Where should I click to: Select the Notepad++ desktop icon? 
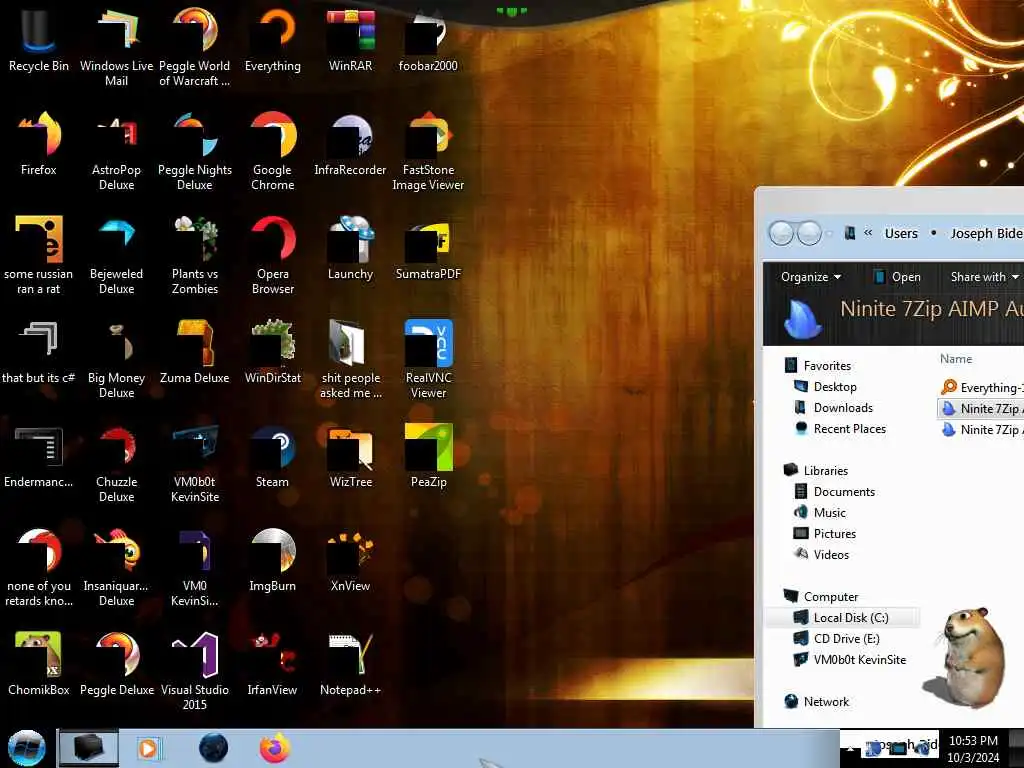coord(351,664)
